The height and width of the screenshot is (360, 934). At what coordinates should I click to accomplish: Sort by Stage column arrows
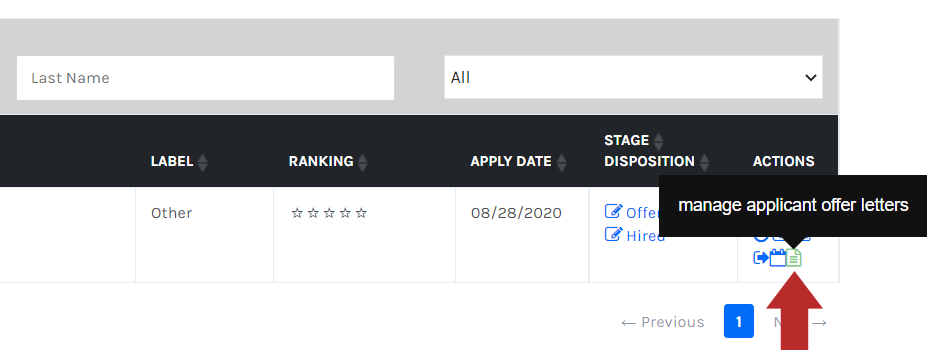[x=658, y=141]
